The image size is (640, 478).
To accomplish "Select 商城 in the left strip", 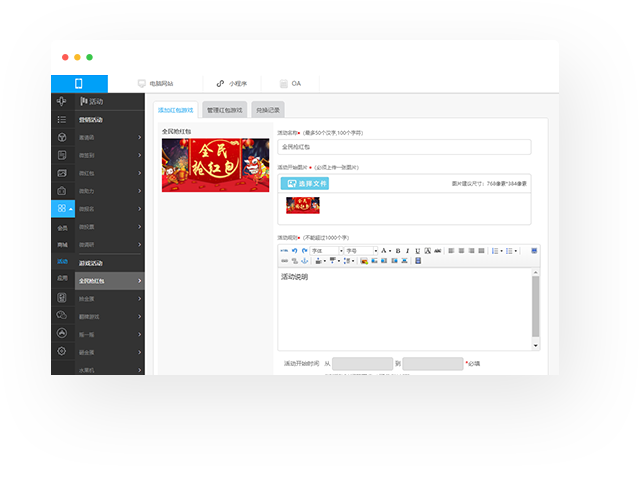I will pos(62,245).
